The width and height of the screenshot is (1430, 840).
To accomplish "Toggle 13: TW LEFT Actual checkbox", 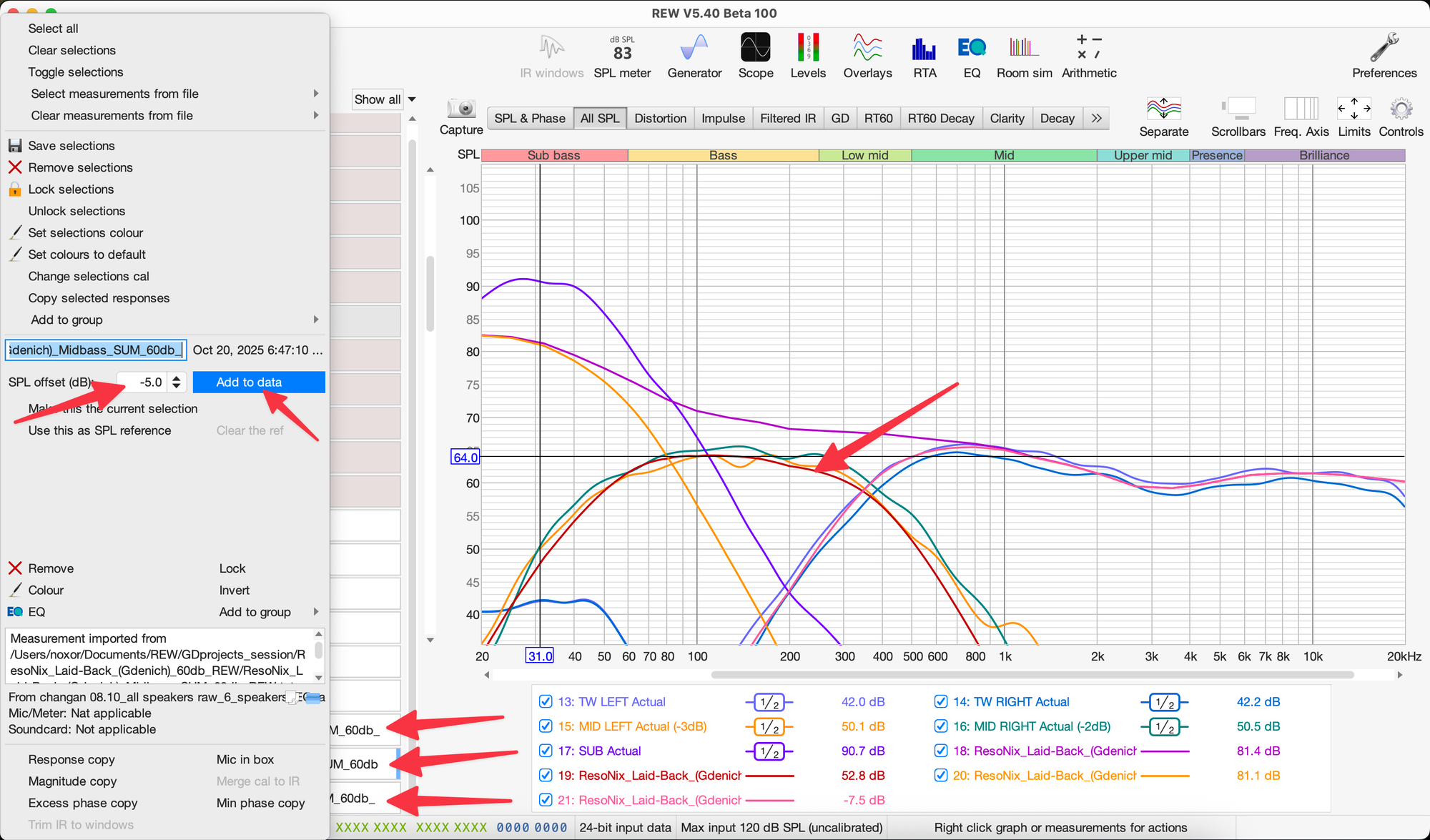I will (546, 701).
